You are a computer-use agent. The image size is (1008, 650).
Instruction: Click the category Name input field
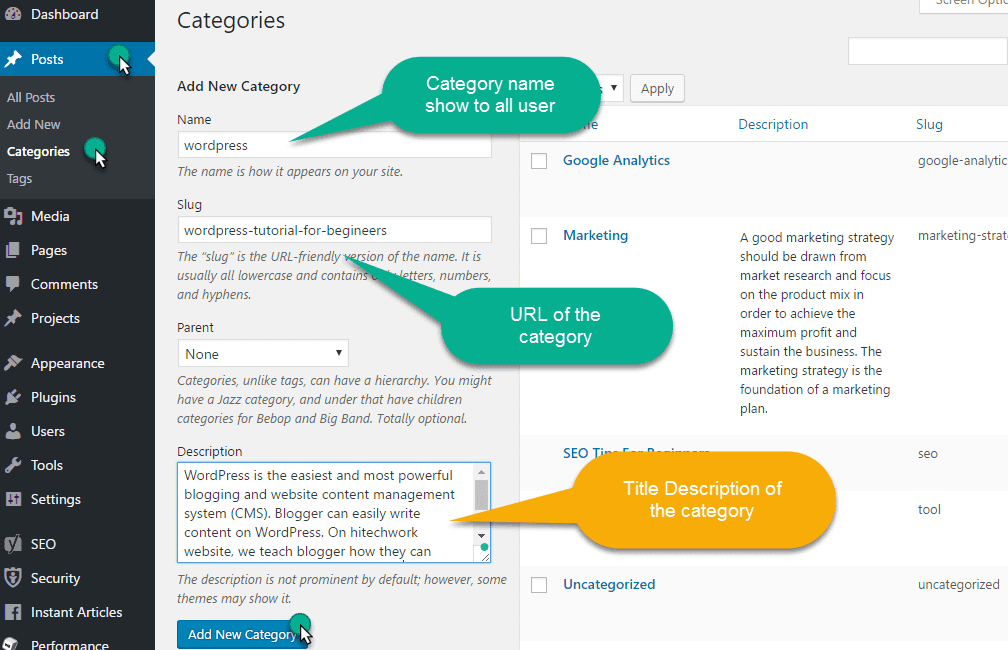(x=334, y=145)
